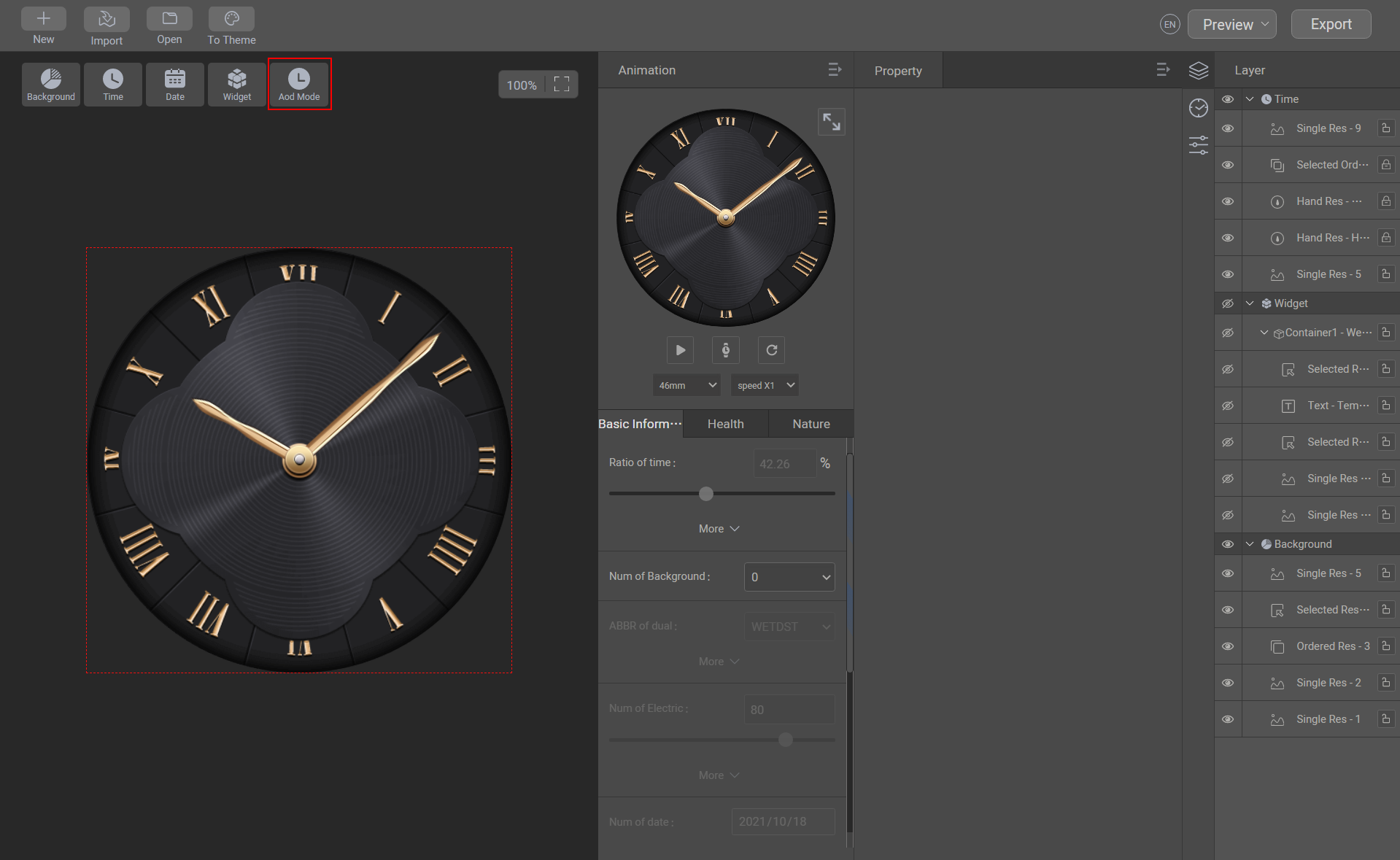Click the Import icon
This screenshot has width=1400, height=860.
click(x=107, y=20)
